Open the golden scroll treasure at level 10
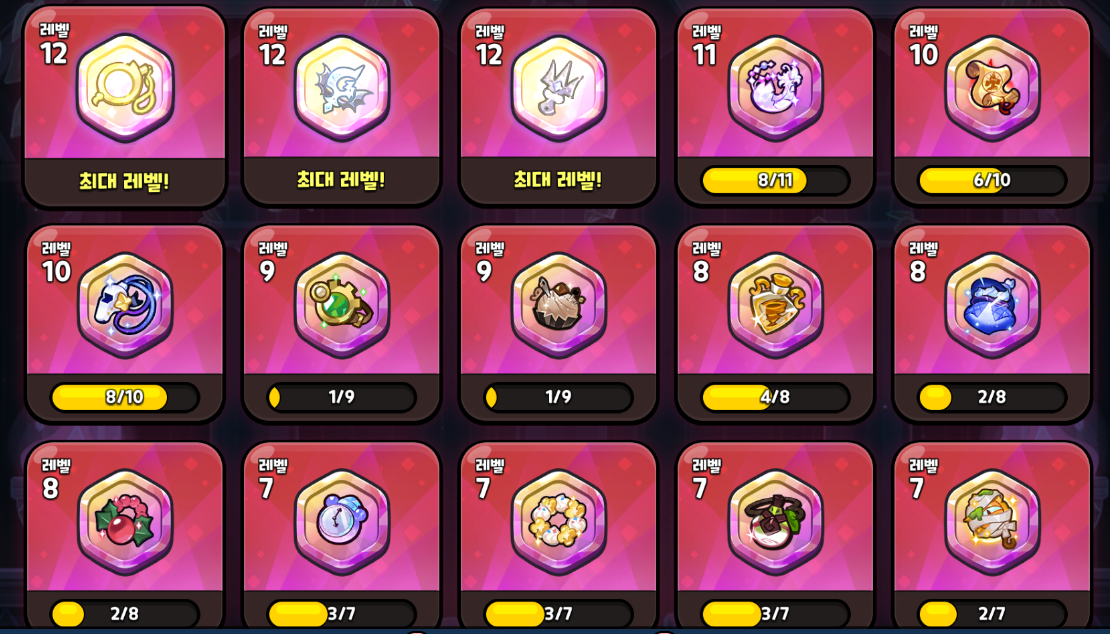The image size is (1110, 634). coord(992,88)
